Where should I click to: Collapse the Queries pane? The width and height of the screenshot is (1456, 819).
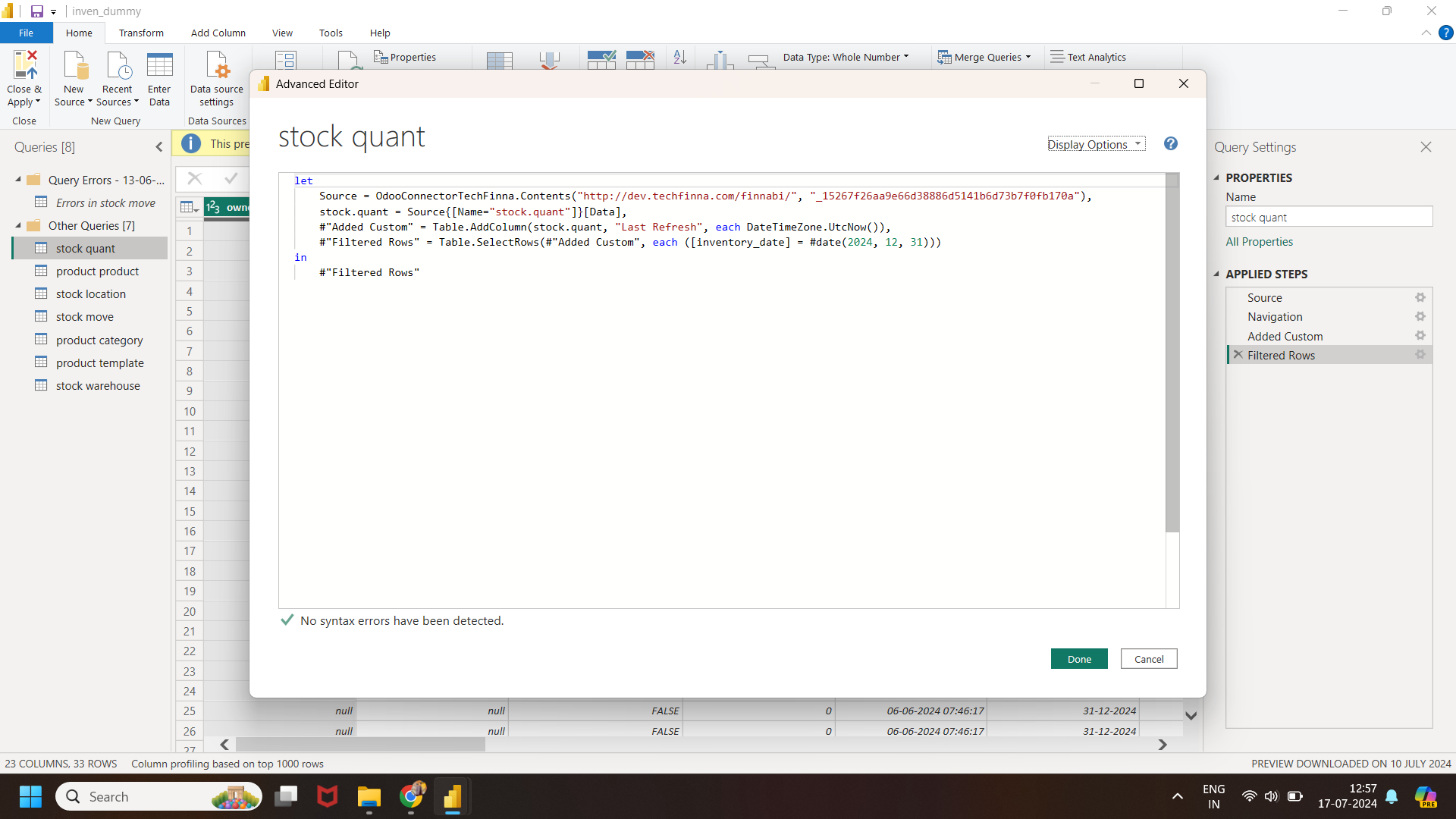(x=159, y=147)
